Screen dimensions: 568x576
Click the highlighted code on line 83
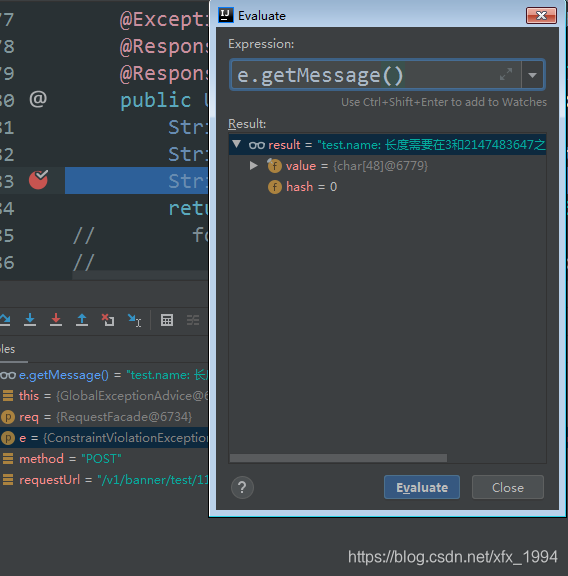point(136,180)
